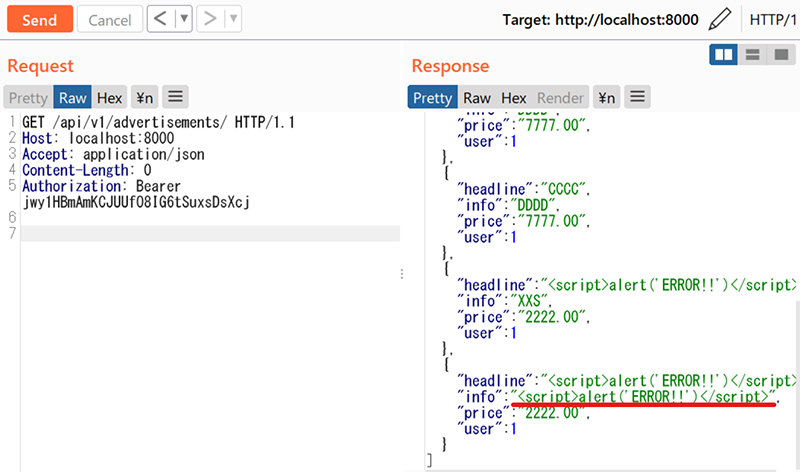Screen dimensions: 800x472
Task: Select Response Render tab
Action: tap(560, 97)
